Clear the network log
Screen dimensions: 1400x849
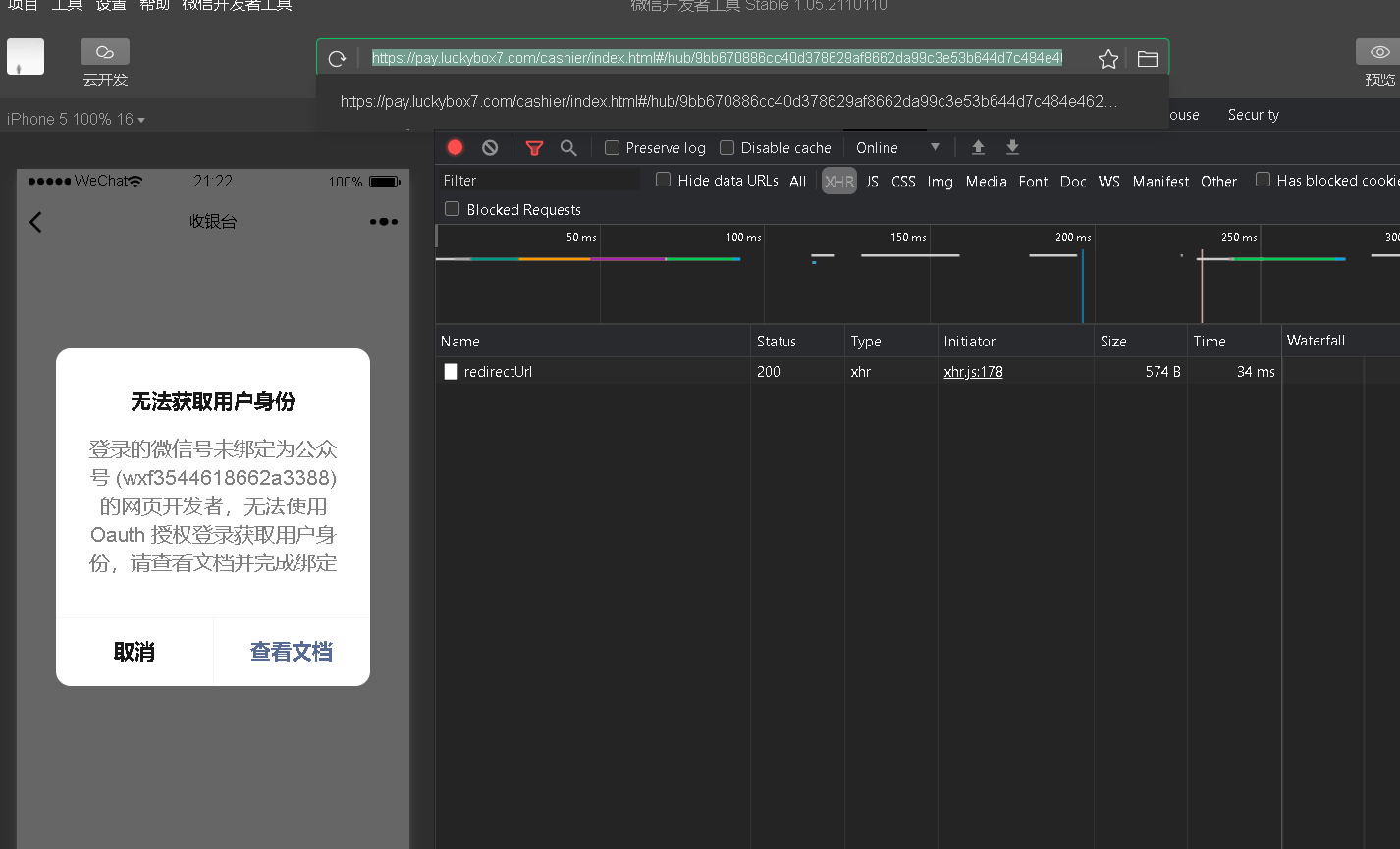point(490,147)
